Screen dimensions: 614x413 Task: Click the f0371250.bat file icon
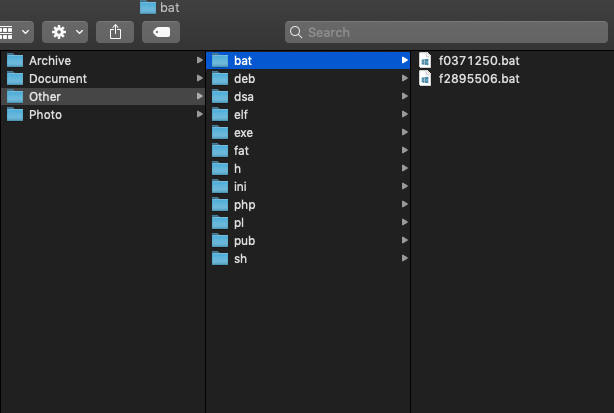[425, 60]
